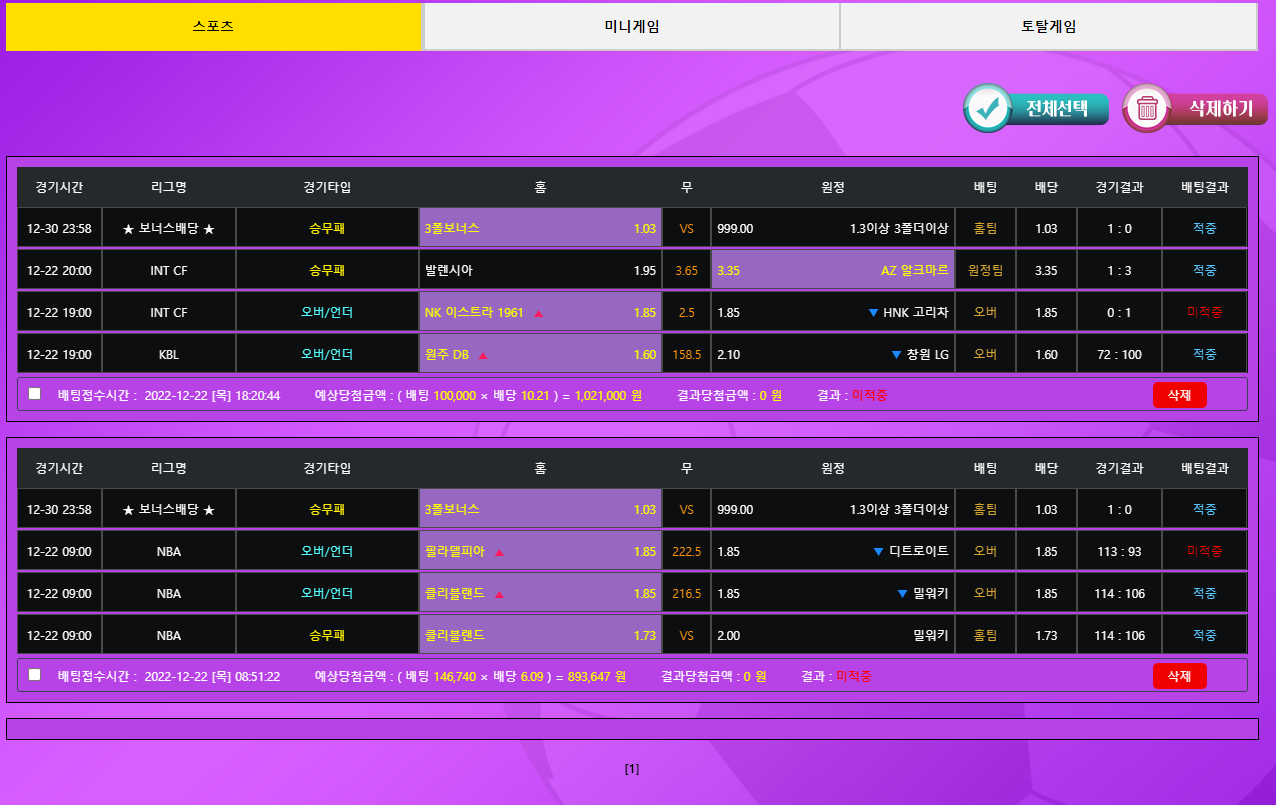Click the AZ 알크마르 away odds cell
Viewport: 1276px width, 805px height.
(x=832, y=270)
